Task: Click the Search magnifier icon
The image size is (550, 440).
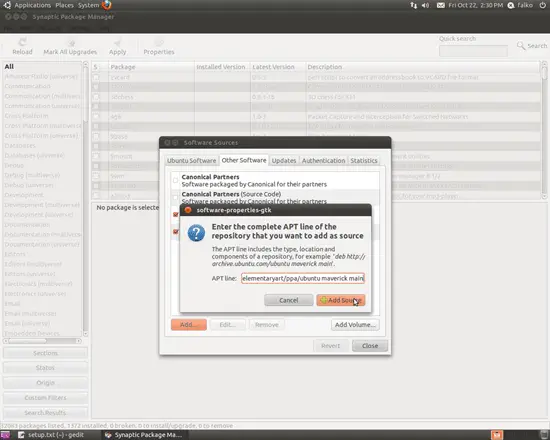Action: (521, 46)
